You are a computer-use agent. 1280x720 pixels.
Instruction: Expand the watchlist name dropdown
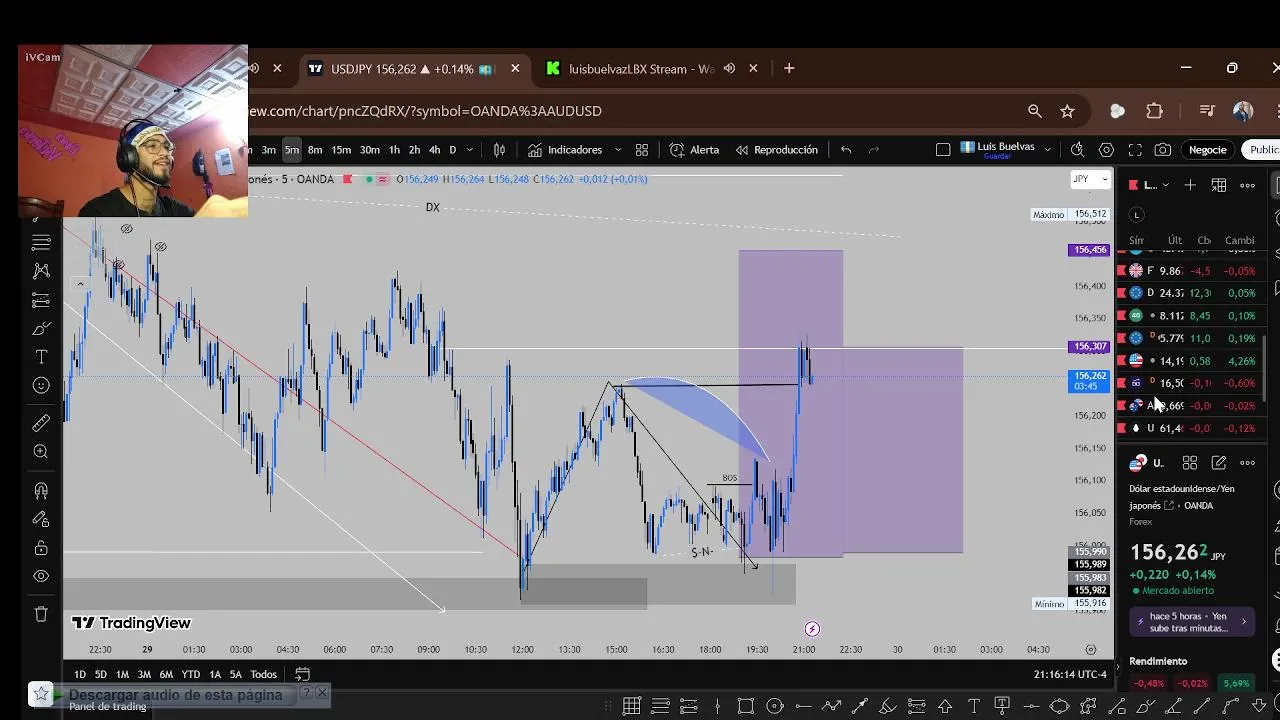(x=1151, y=185)
